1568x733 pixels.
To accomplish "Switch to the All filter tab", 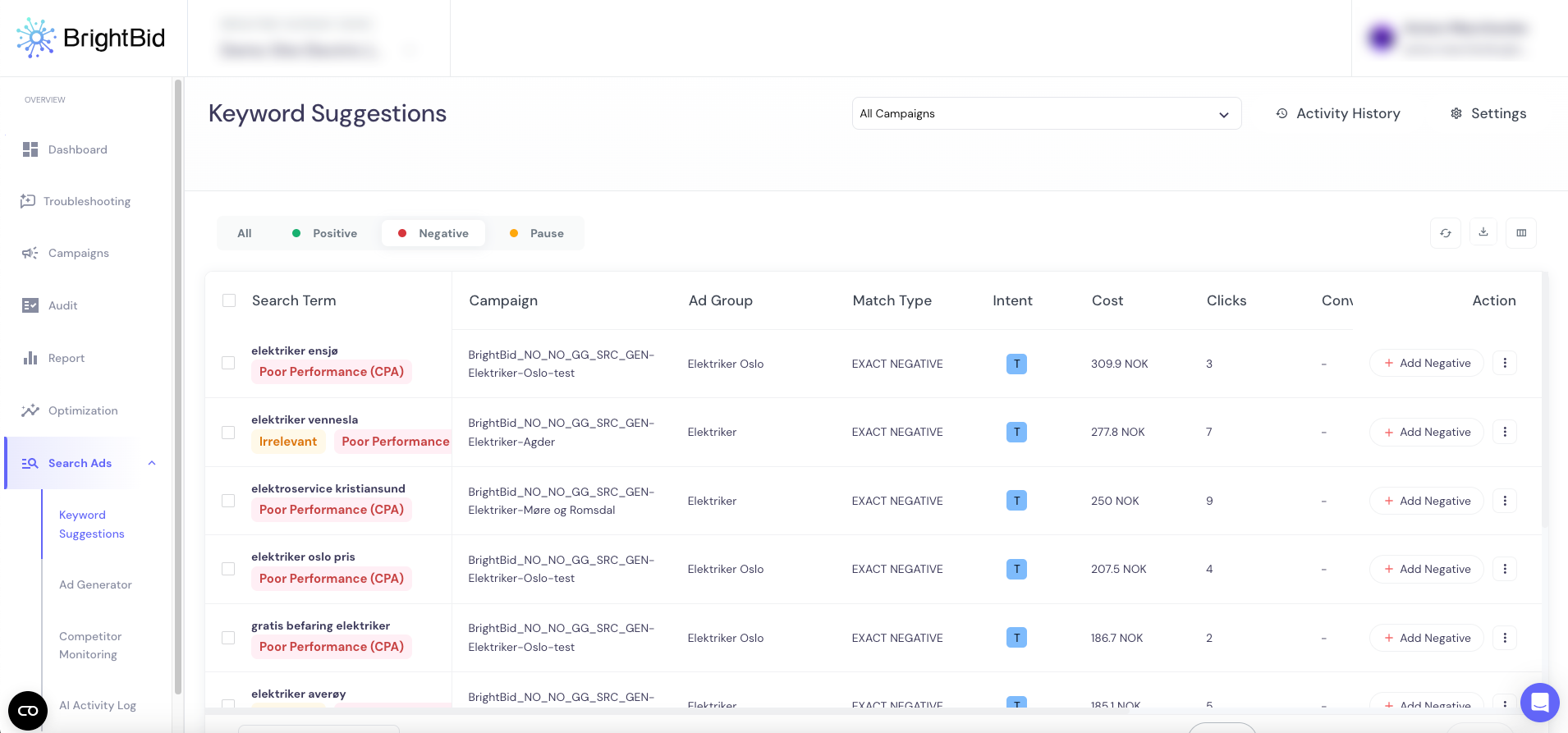I will 245,233.
